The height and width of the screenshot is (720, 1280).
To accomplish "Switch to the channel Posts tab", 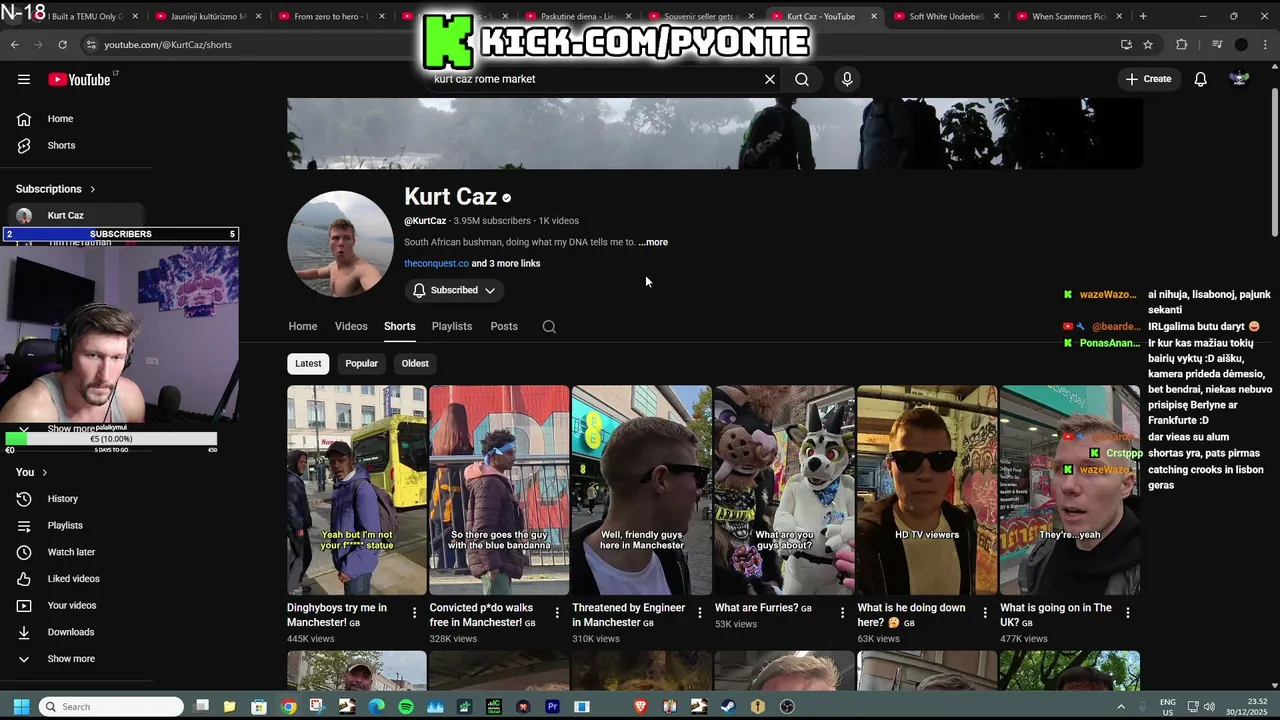I will 504,326.
